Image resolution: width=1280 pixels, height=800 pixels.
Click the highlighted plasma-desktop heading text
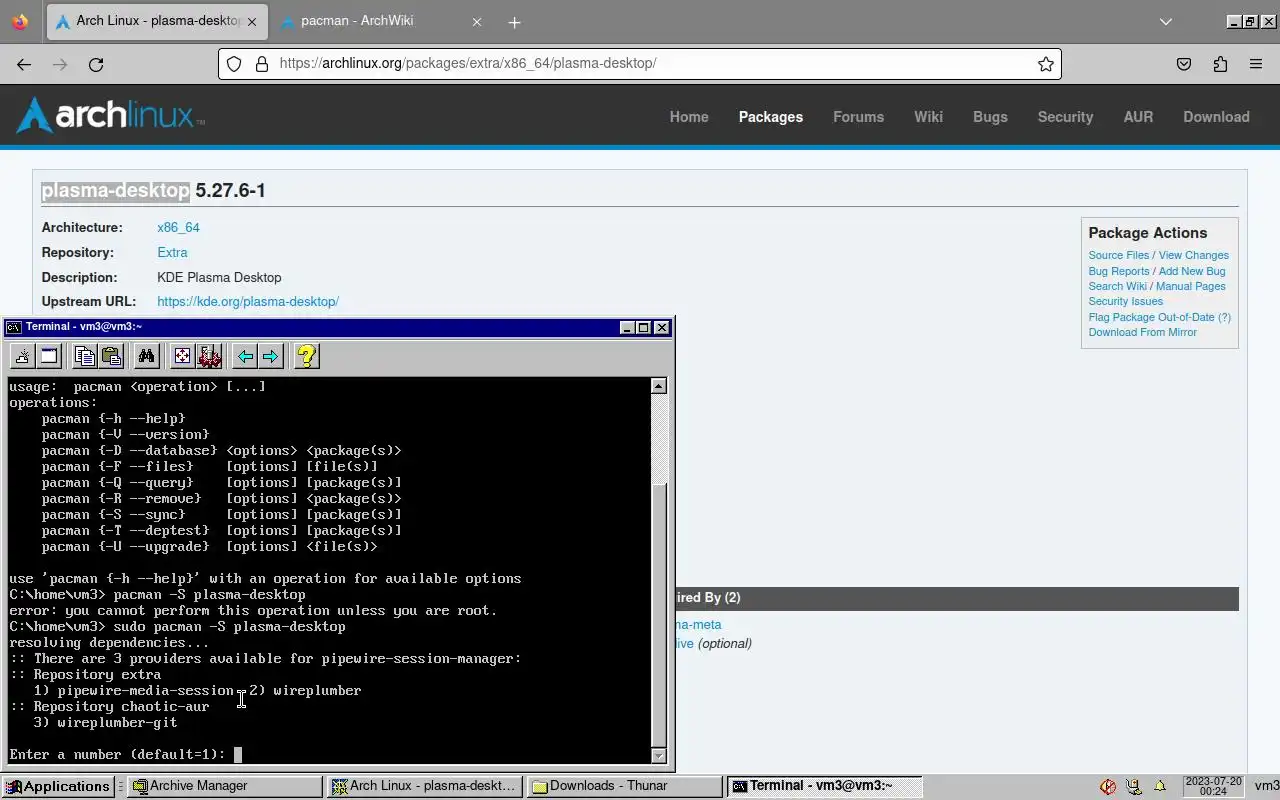click(x=115, y=190)
